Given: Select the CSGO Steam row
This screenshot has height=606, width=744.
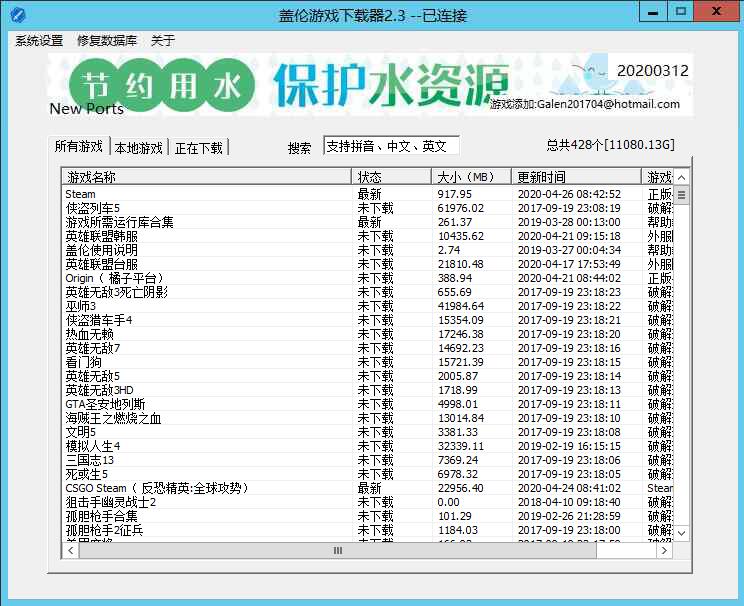Looking at the screenshot, I should pos(368,488).
